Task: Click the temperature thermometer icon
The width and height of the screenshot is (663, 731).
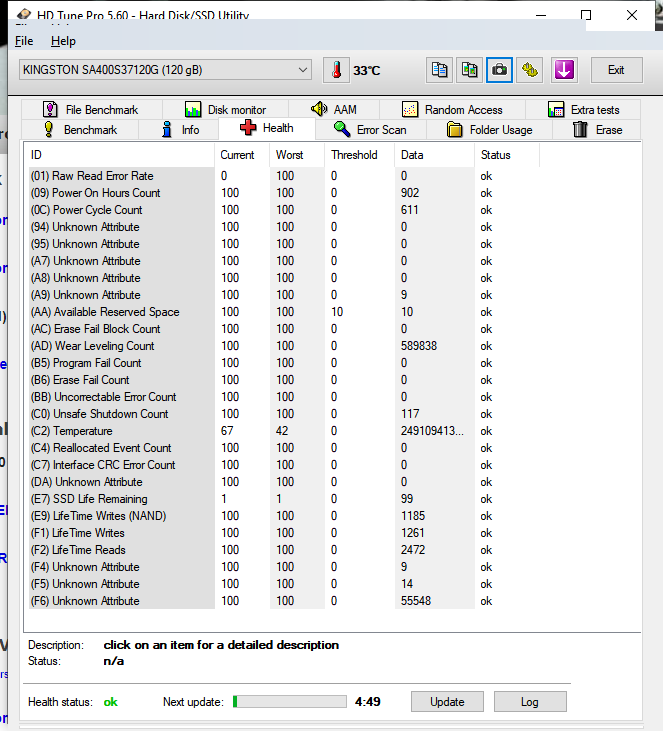Action: coord(336,70)
